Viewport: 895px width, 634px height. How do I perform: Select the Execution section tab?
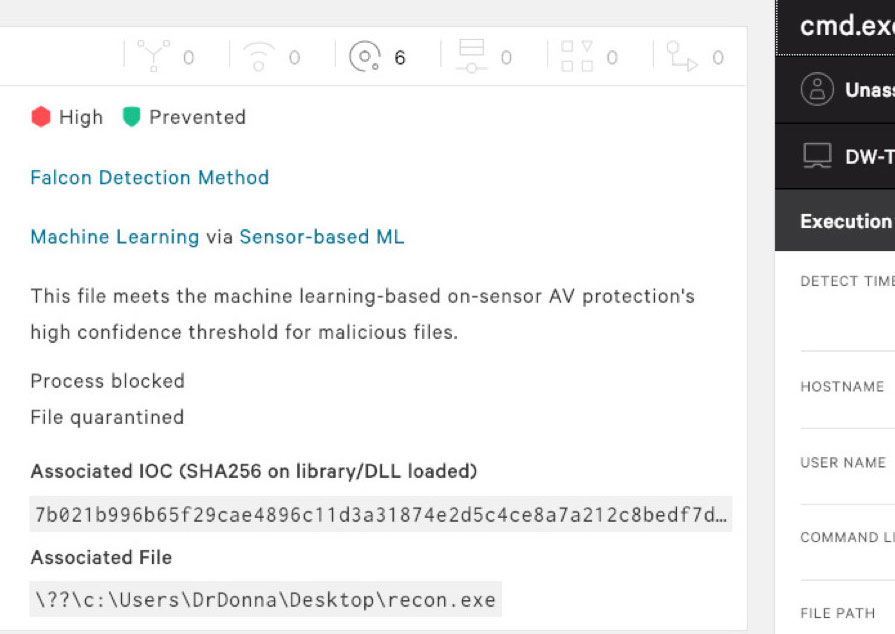click(835, 220)
